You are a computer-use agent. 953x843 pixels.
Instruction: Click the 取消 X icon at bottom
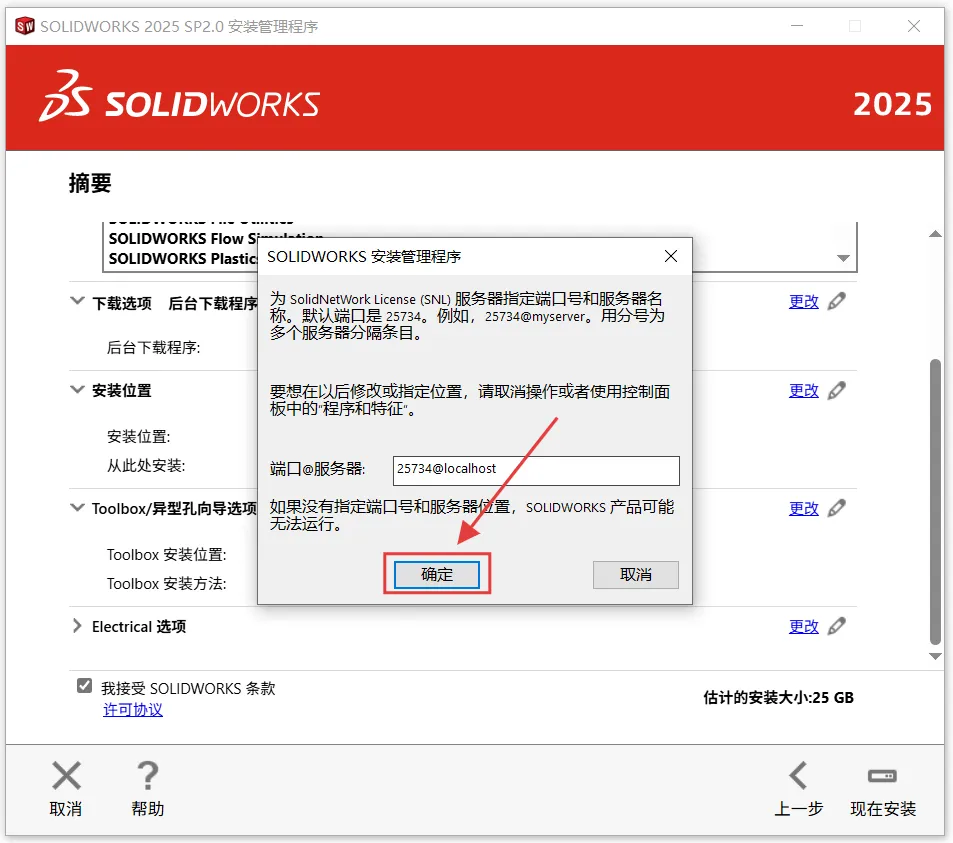click(x=66, y=776)
